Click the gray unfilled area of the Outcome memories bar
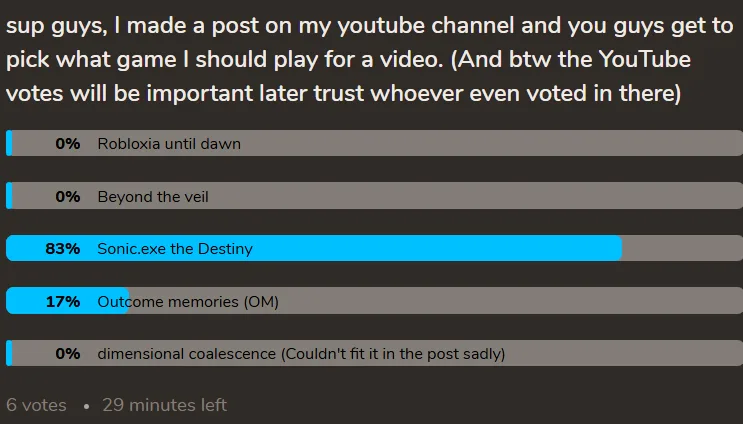This screenshot has width=743, height=424. [x=500, y=301]
